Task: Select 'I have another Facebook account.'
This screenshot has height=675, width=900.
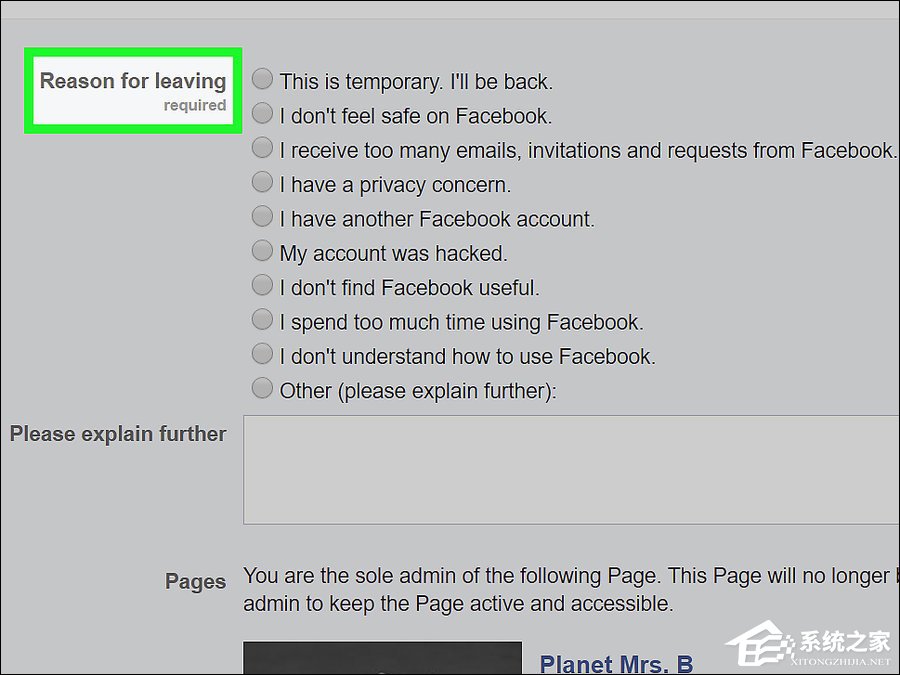Action: point(262,215)
